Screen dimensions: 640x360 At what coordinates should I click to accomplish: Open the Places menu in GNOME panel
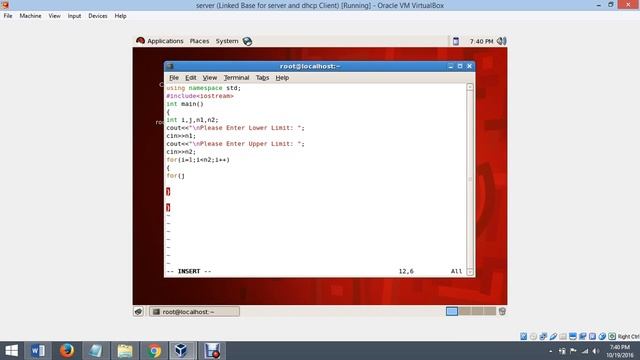coord(199,41)
